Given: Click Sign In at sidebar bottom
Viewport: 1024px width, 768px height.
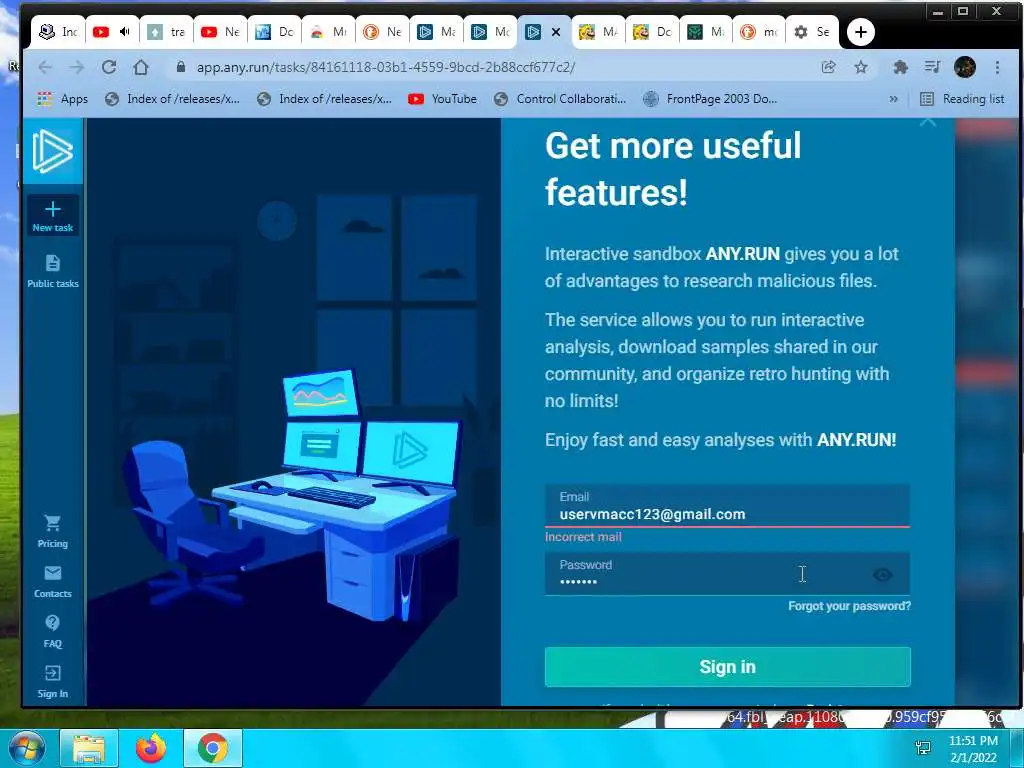Looking at the screenshot, I should [x=52, y=682].
